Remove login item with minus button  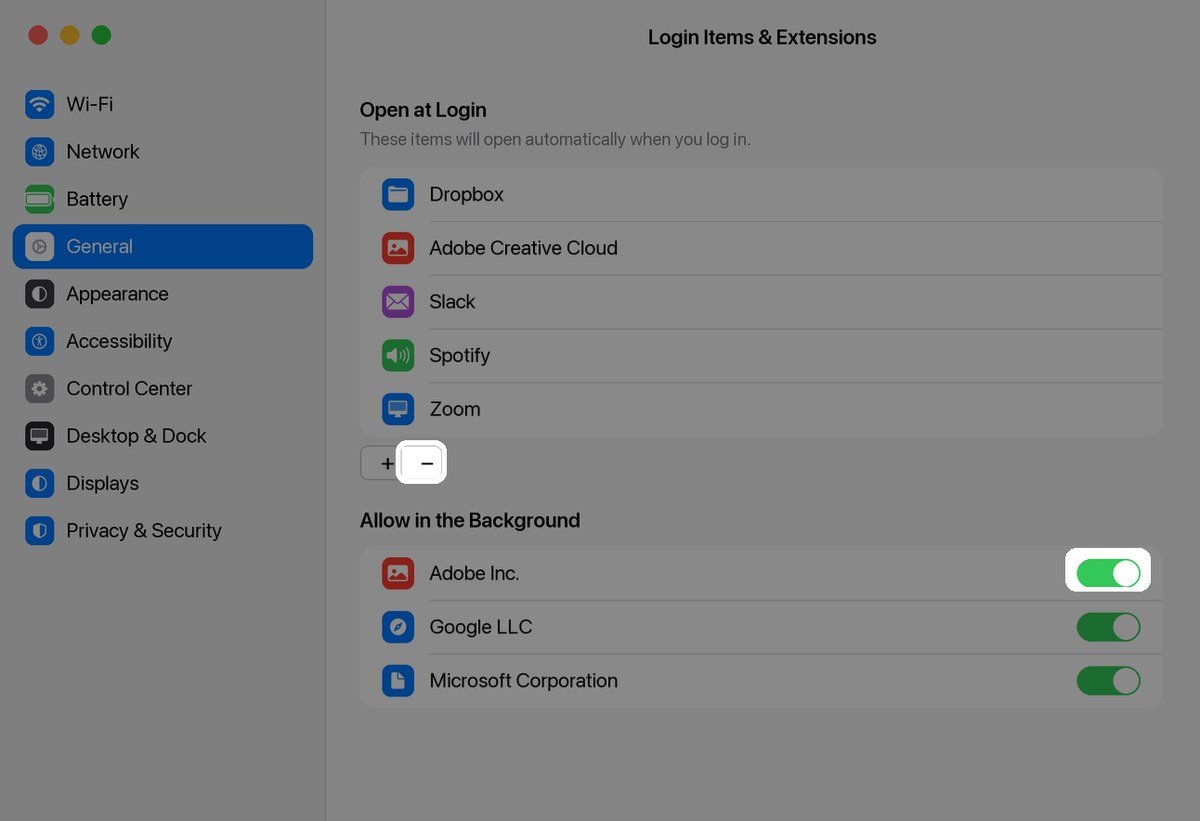click(426, 463)
